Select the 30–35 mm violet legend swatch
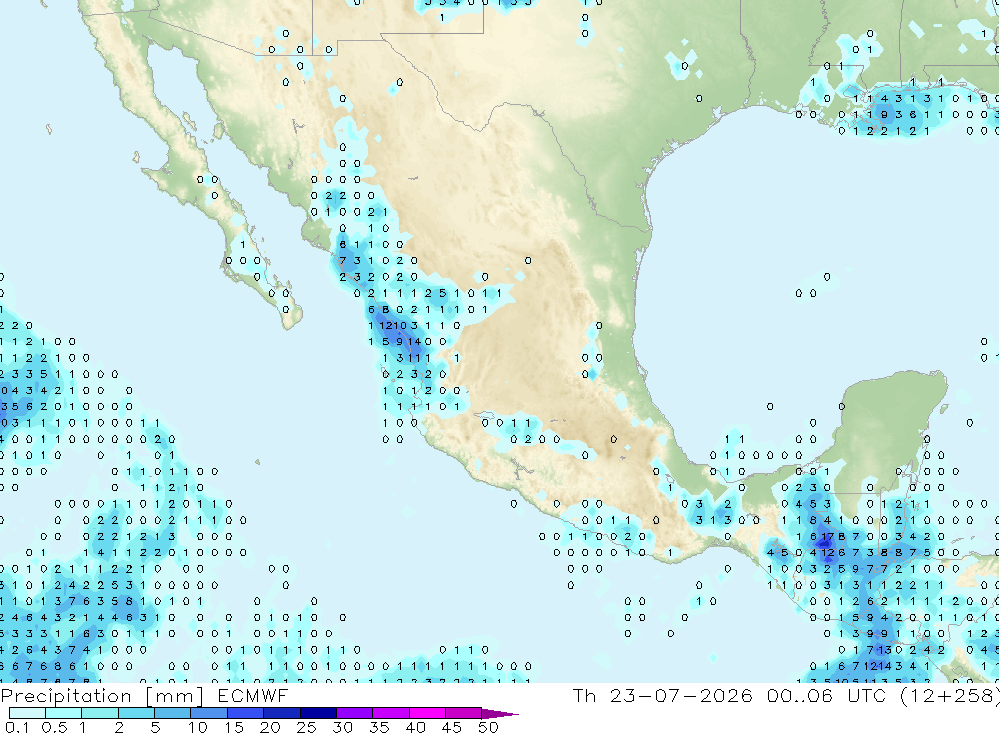This screenshot has width=1000, height=733. pos(355,713)
